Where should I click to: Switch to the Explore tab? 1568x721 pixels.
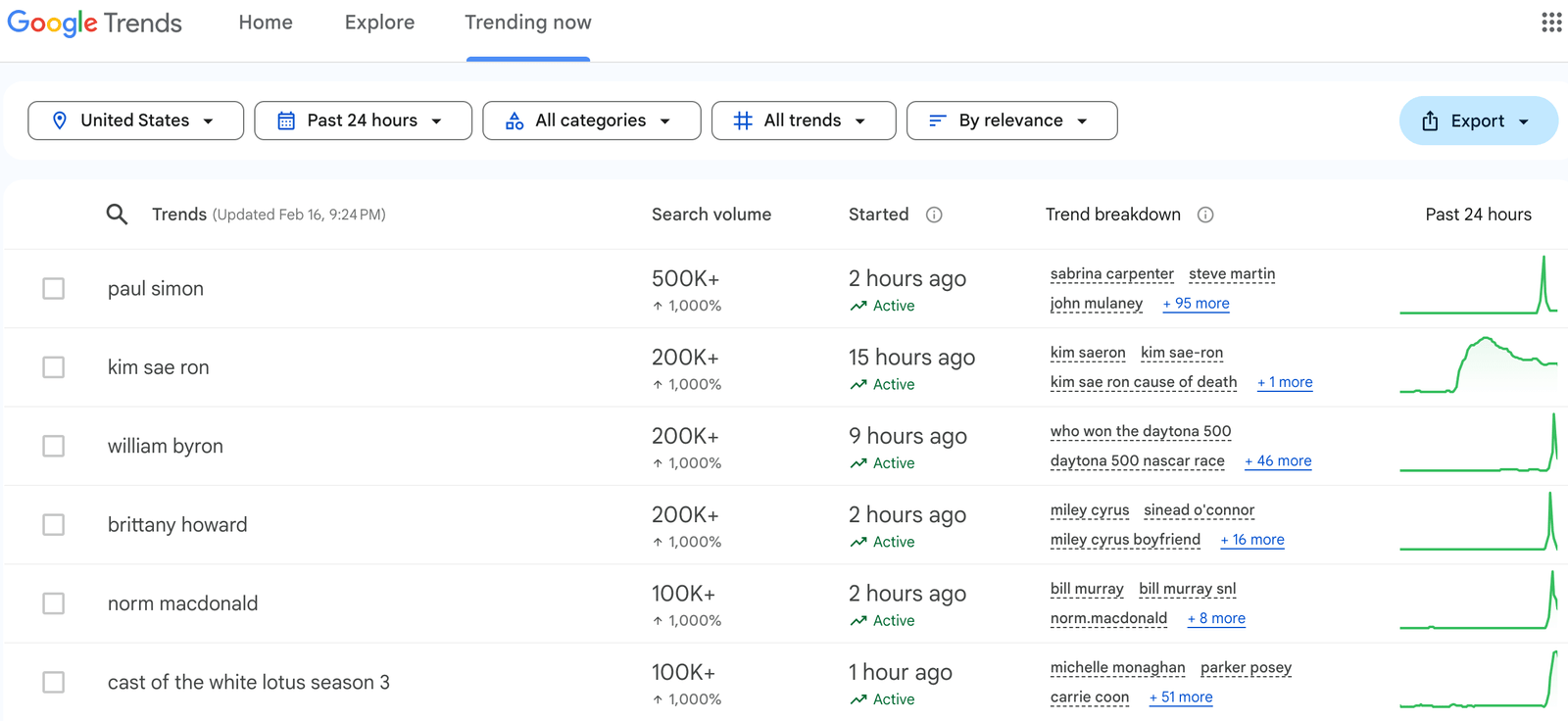(x=379, y=23)
